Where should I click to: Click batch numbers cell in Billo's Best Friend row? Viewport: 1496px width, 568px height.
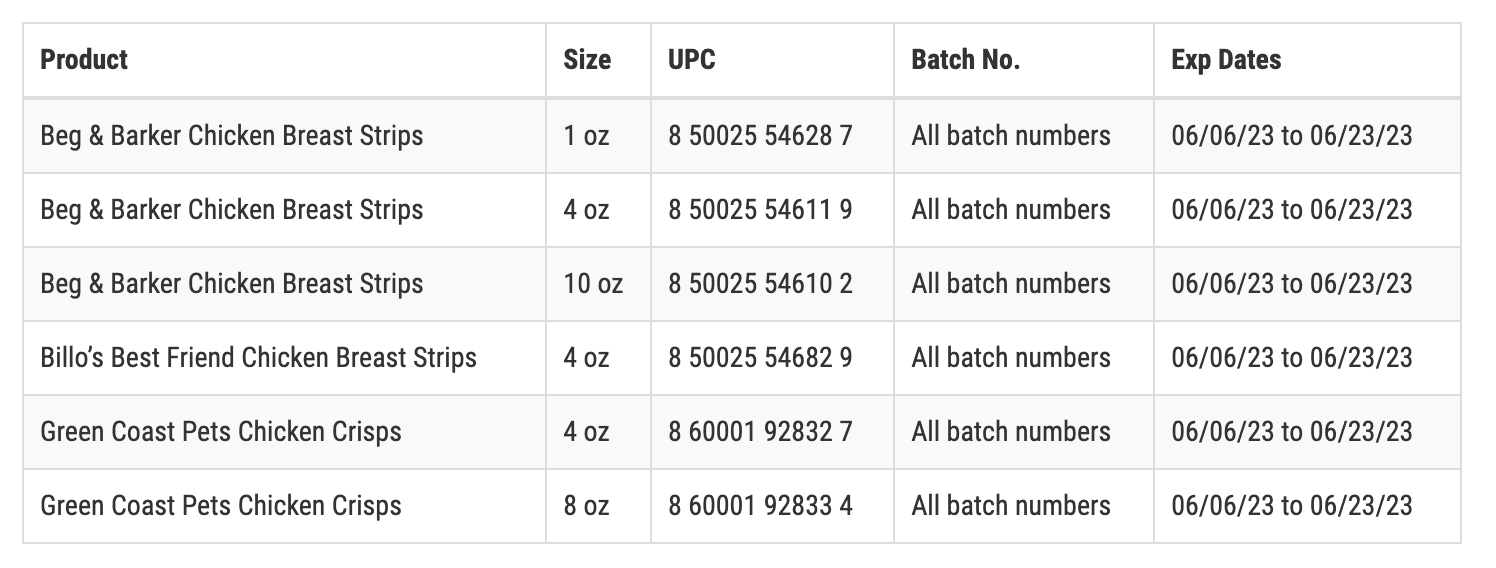coord(1011,357)
